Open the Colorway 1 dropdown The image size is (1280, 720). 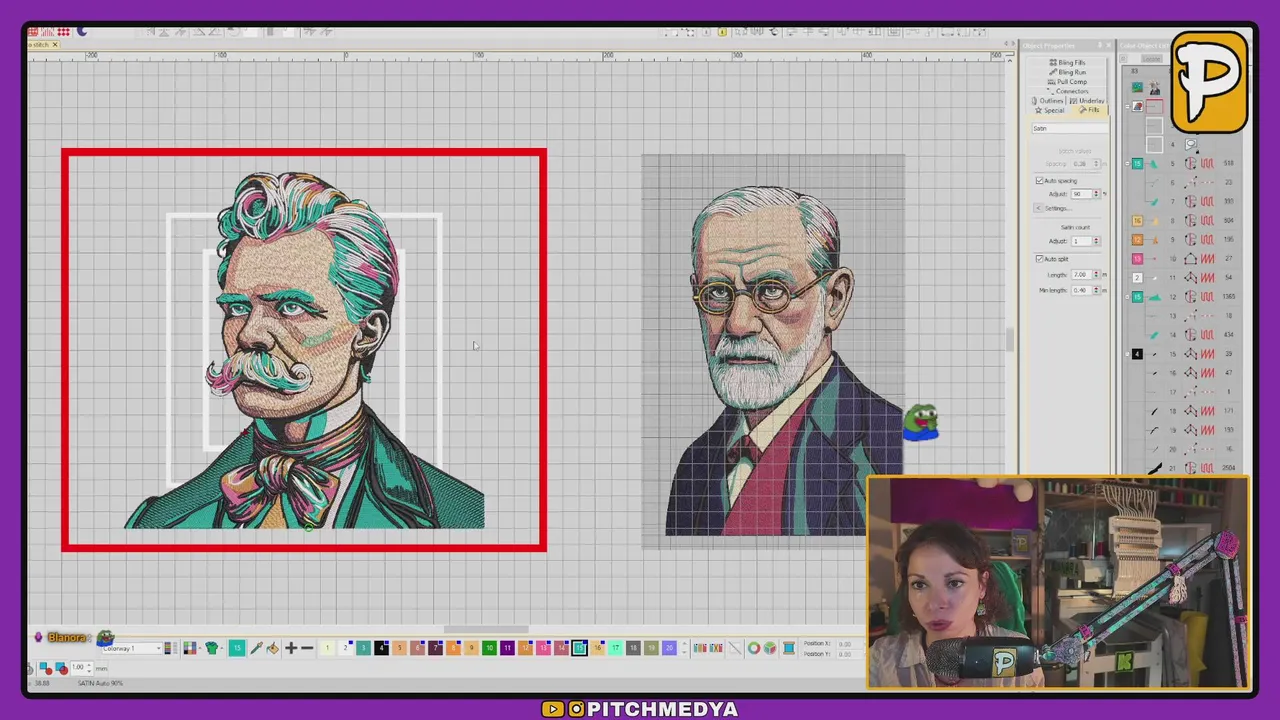(131, 648)
